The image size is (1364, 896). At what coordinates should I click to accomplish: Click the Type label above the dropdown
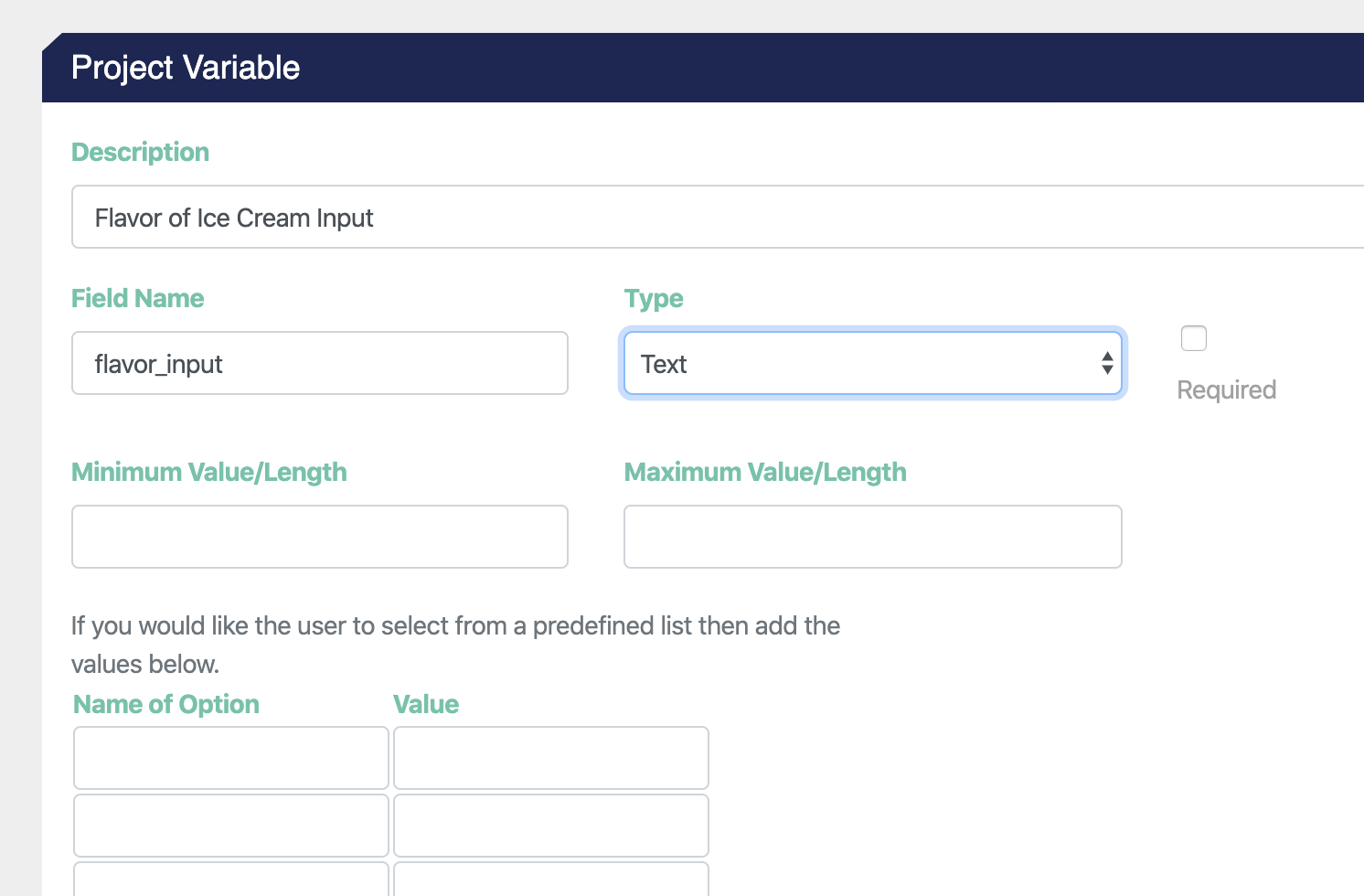tap(653, 298)
